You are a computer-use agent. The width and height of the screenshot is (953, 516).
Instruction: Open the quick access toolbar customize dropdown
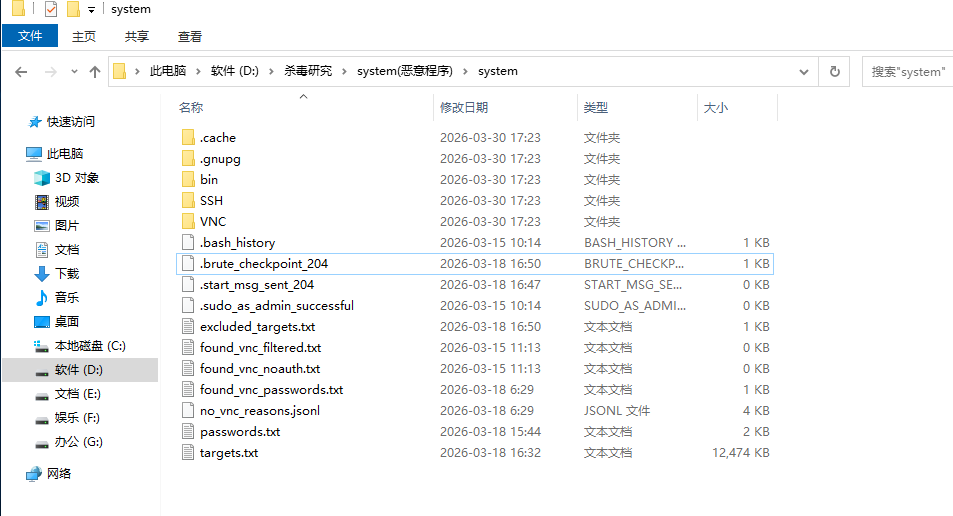(91, 10)
